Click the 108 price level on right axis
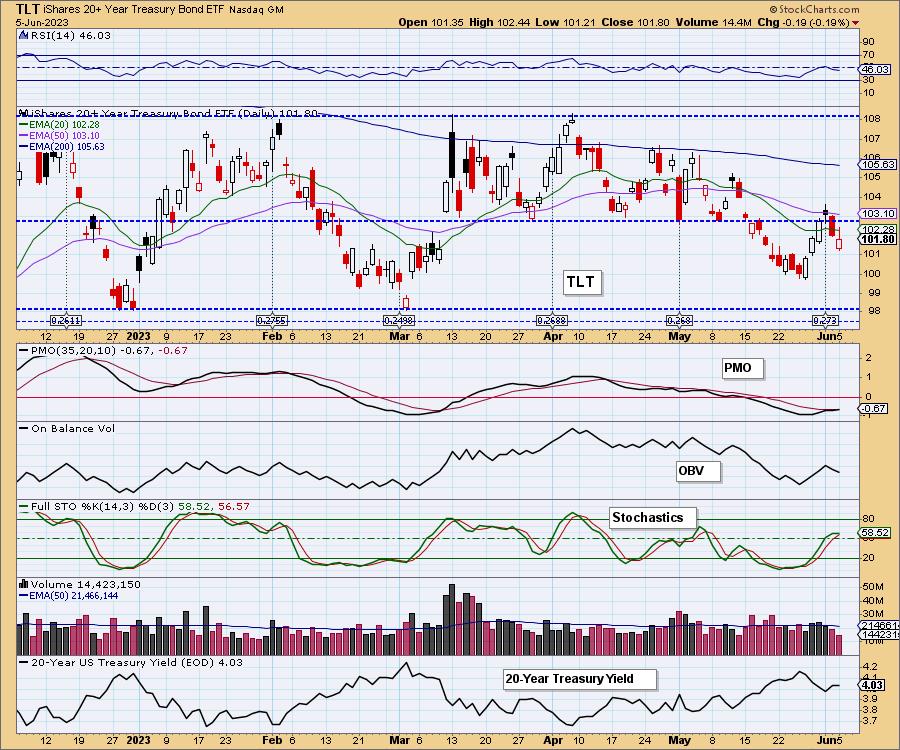This screenshot has height=750, width=900. [x=873, y=119]
